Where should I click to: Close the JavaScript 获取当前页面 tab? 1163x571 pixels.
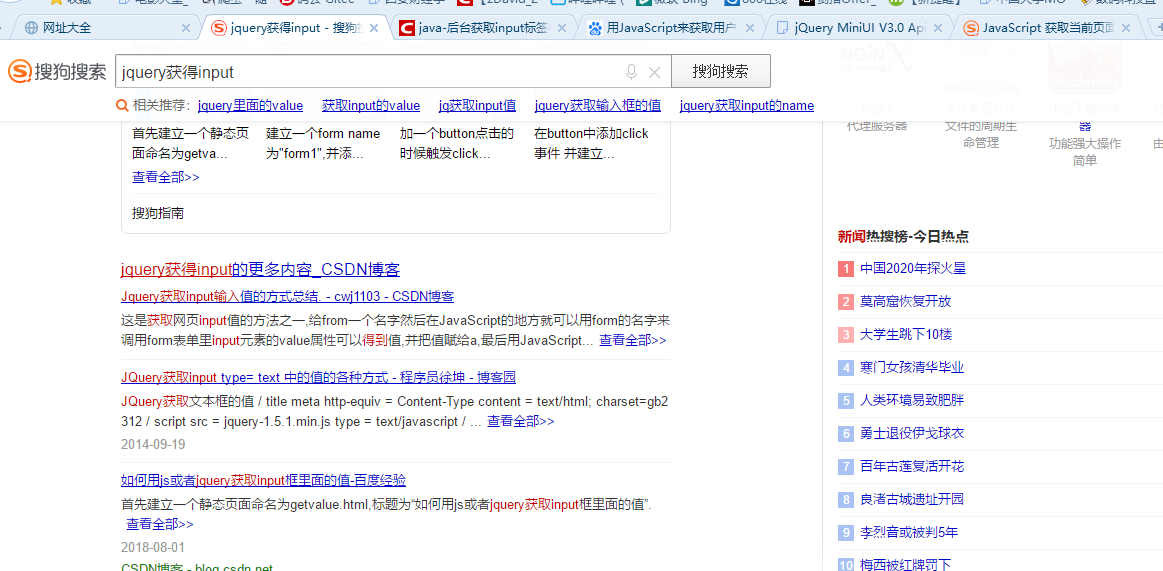(1127, 28)
